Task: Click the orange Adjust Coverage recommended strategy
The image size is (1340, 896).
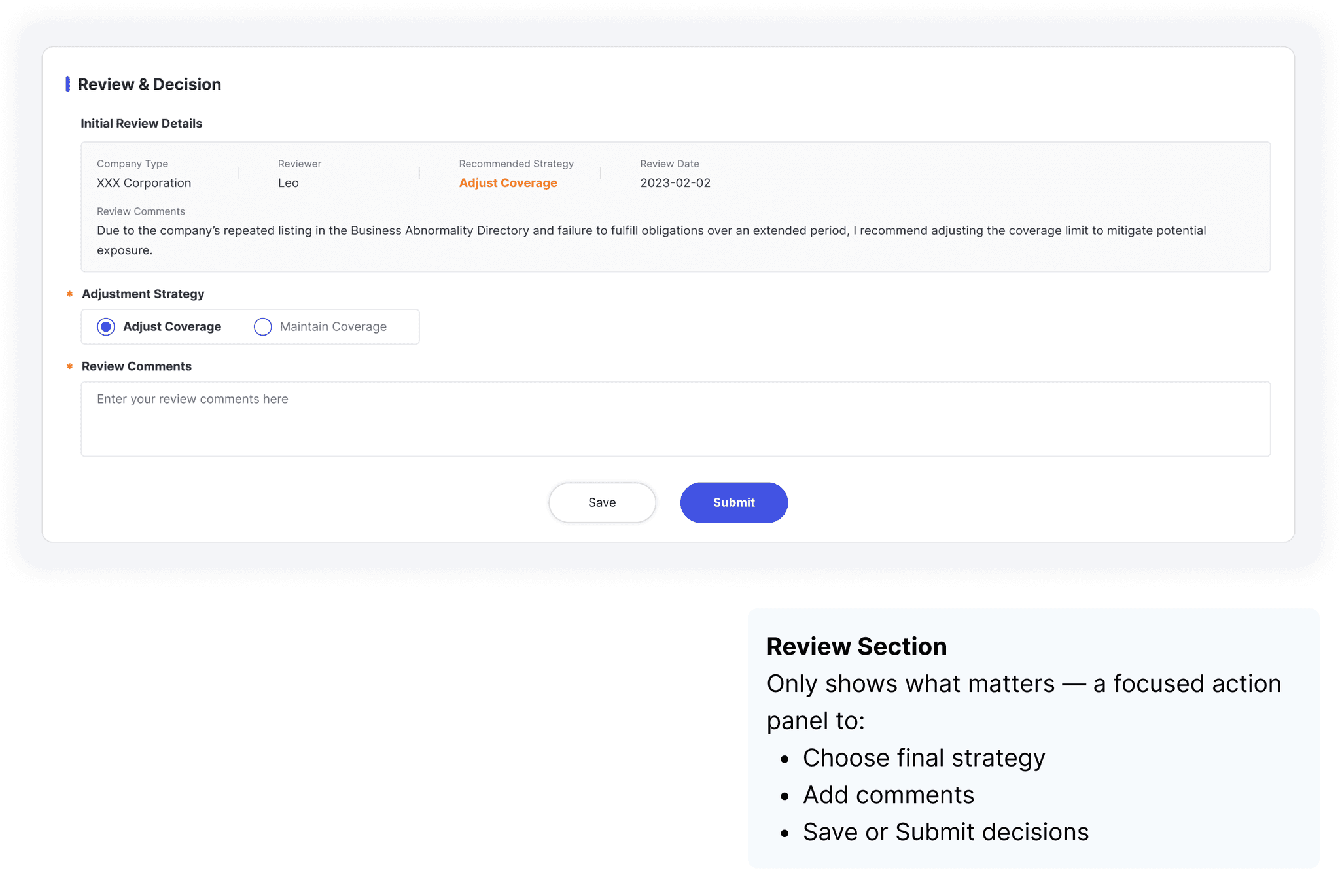Action: 508,183
